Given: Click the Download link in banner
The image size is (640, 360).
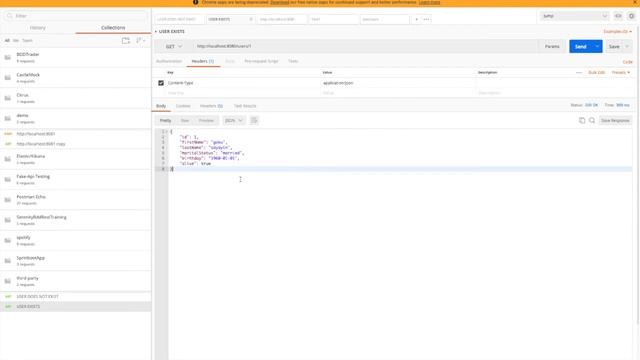Looking at the screenshot, I should (x=280, y=2).
